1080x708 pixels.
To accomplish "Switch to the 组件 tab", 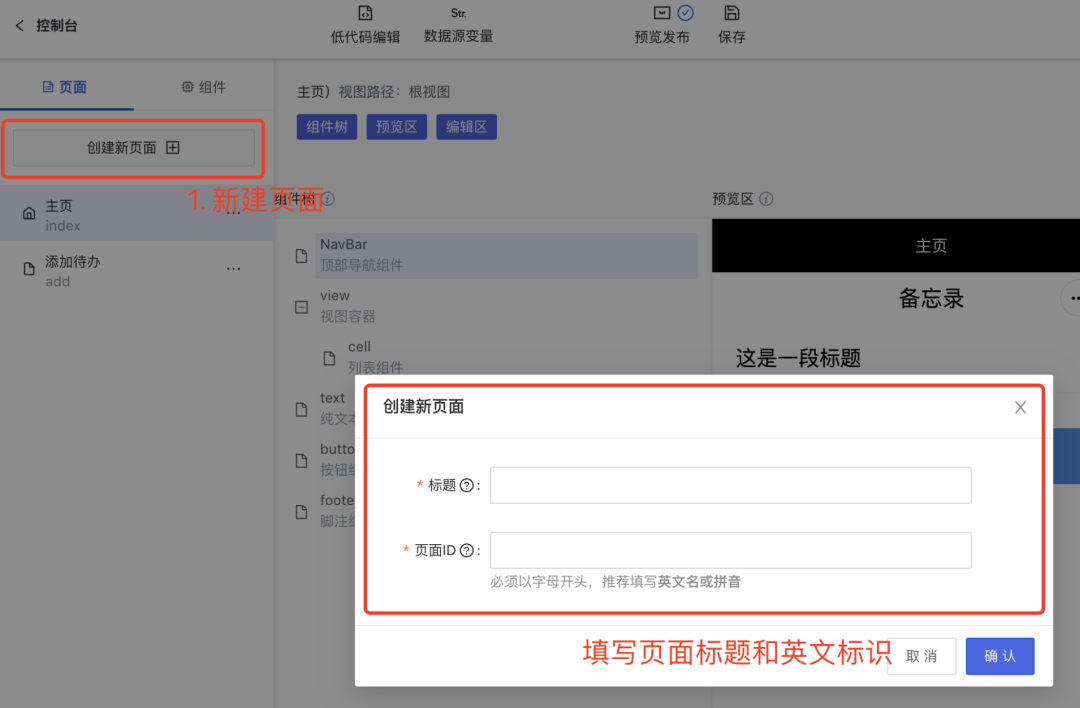I will point(204,87).
